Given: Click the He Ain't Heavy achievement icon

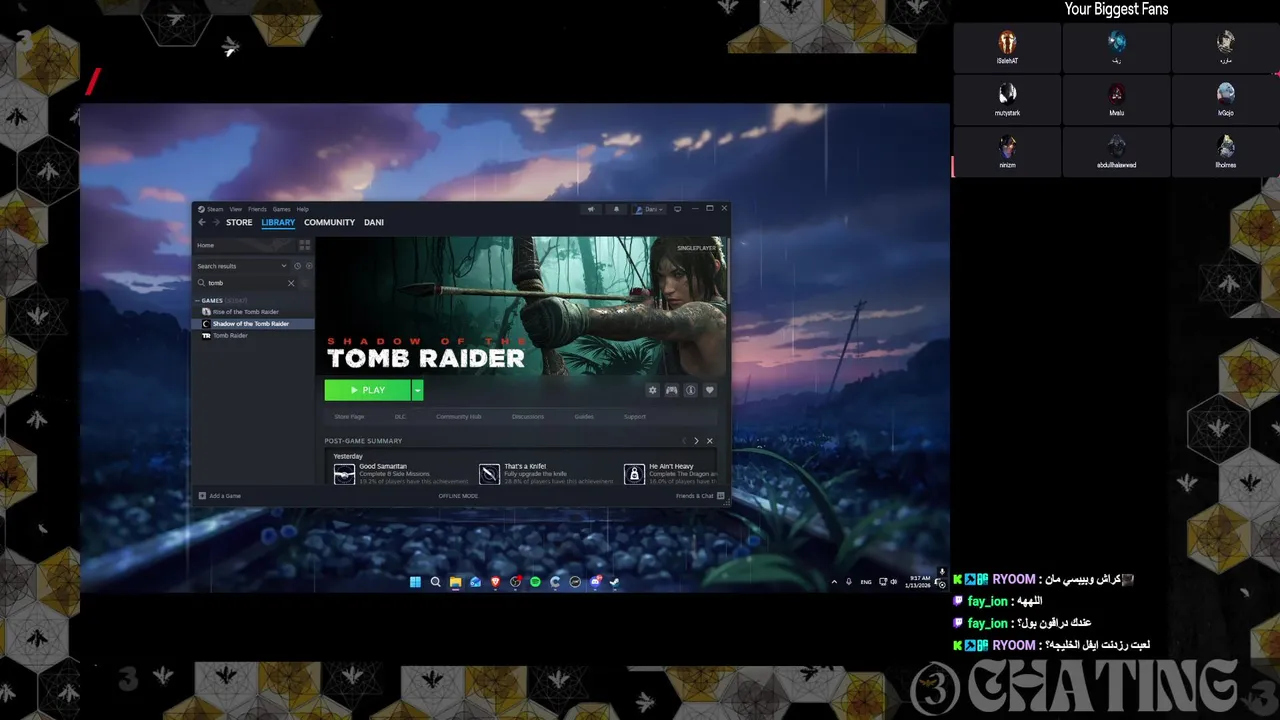Looking at the screenshot, I should [634, 474].
